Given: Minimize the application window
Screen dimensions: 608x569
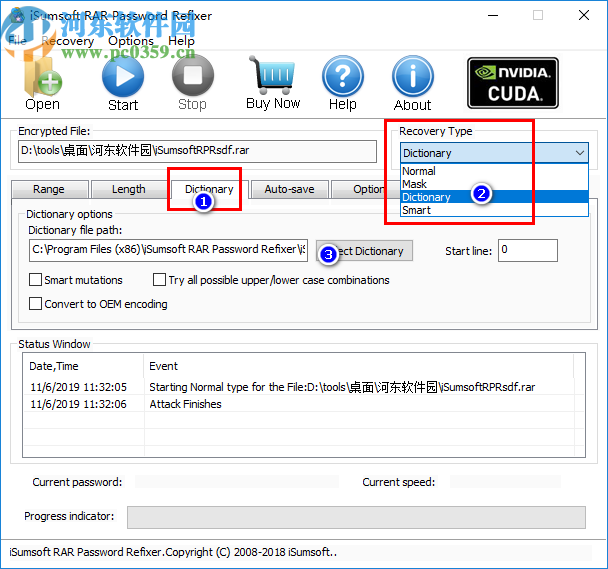Looking at the screenshot, I should 493,16.
